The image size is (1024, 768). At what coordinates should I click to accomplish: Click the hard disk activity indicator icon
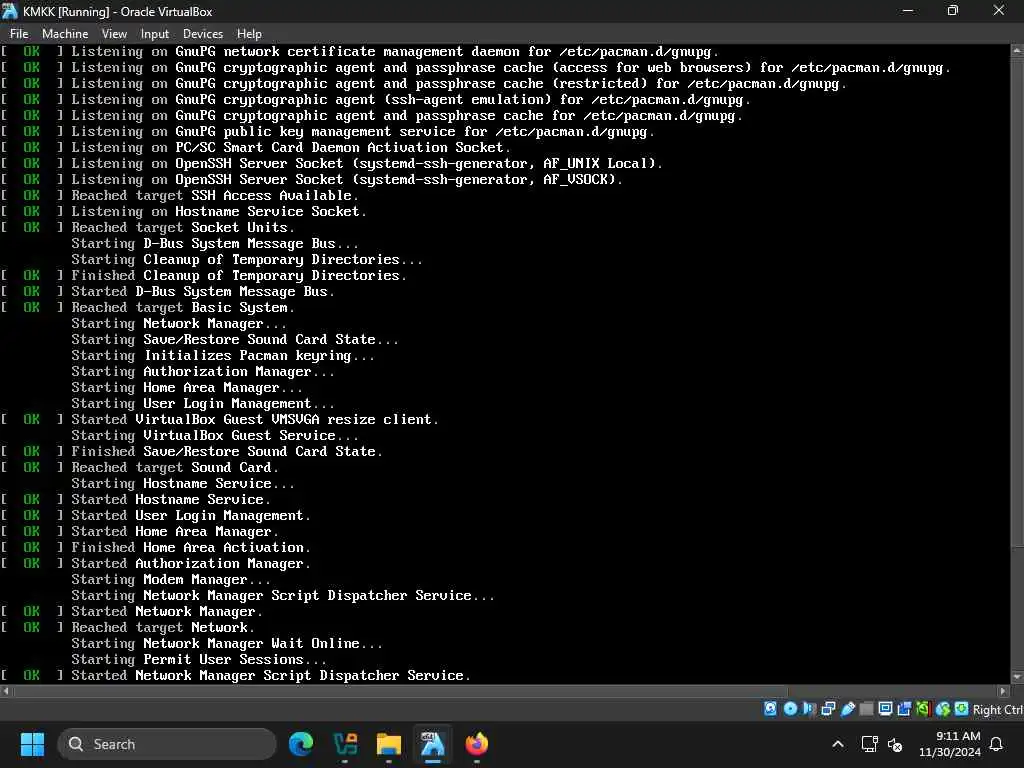click(770, 709)
